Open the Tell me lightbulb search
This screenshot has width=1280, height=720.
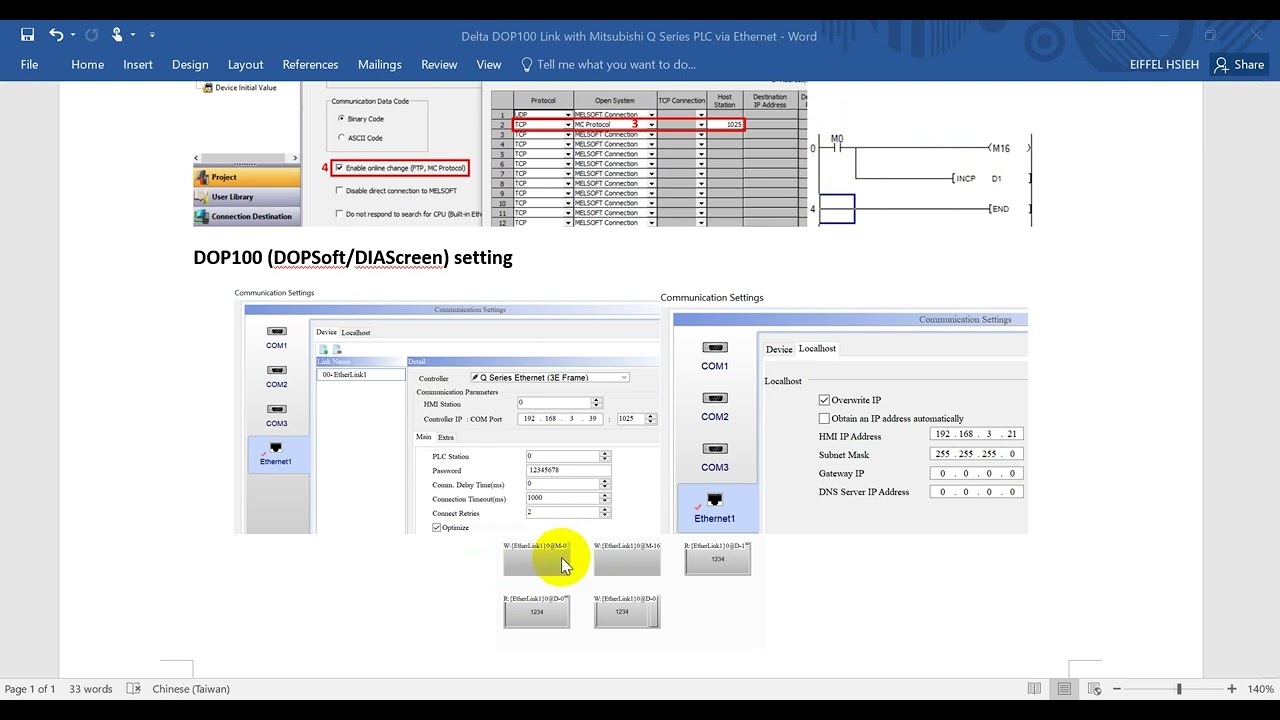point(527,64)
